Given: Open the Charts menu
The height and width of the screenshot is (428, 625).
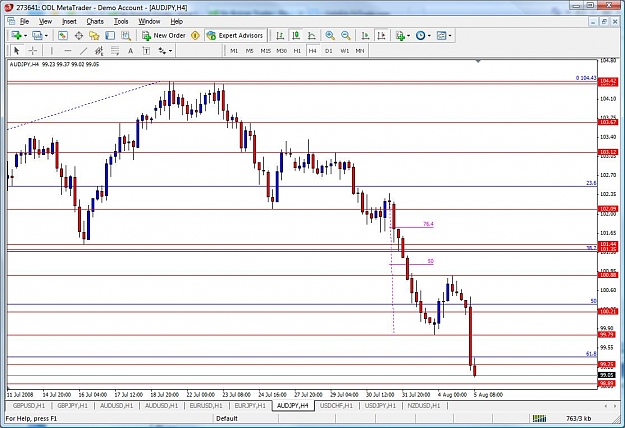Looking at the screenshot, I should click(95, 22).
